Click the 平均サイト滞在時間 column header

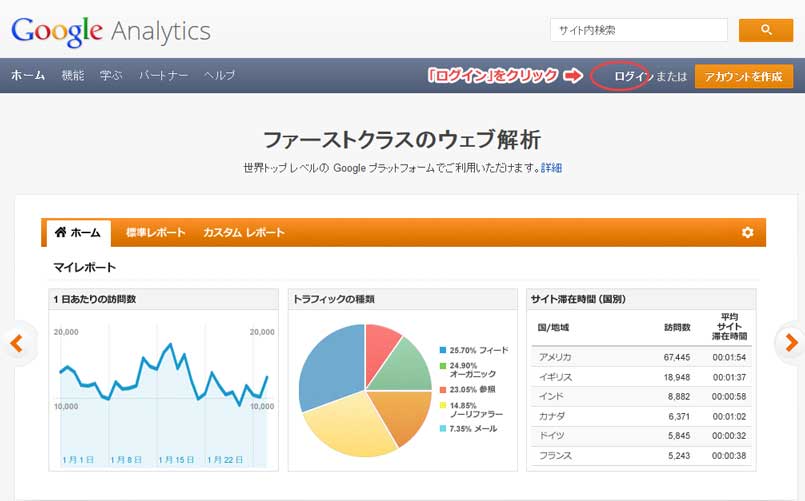point(730,326)
